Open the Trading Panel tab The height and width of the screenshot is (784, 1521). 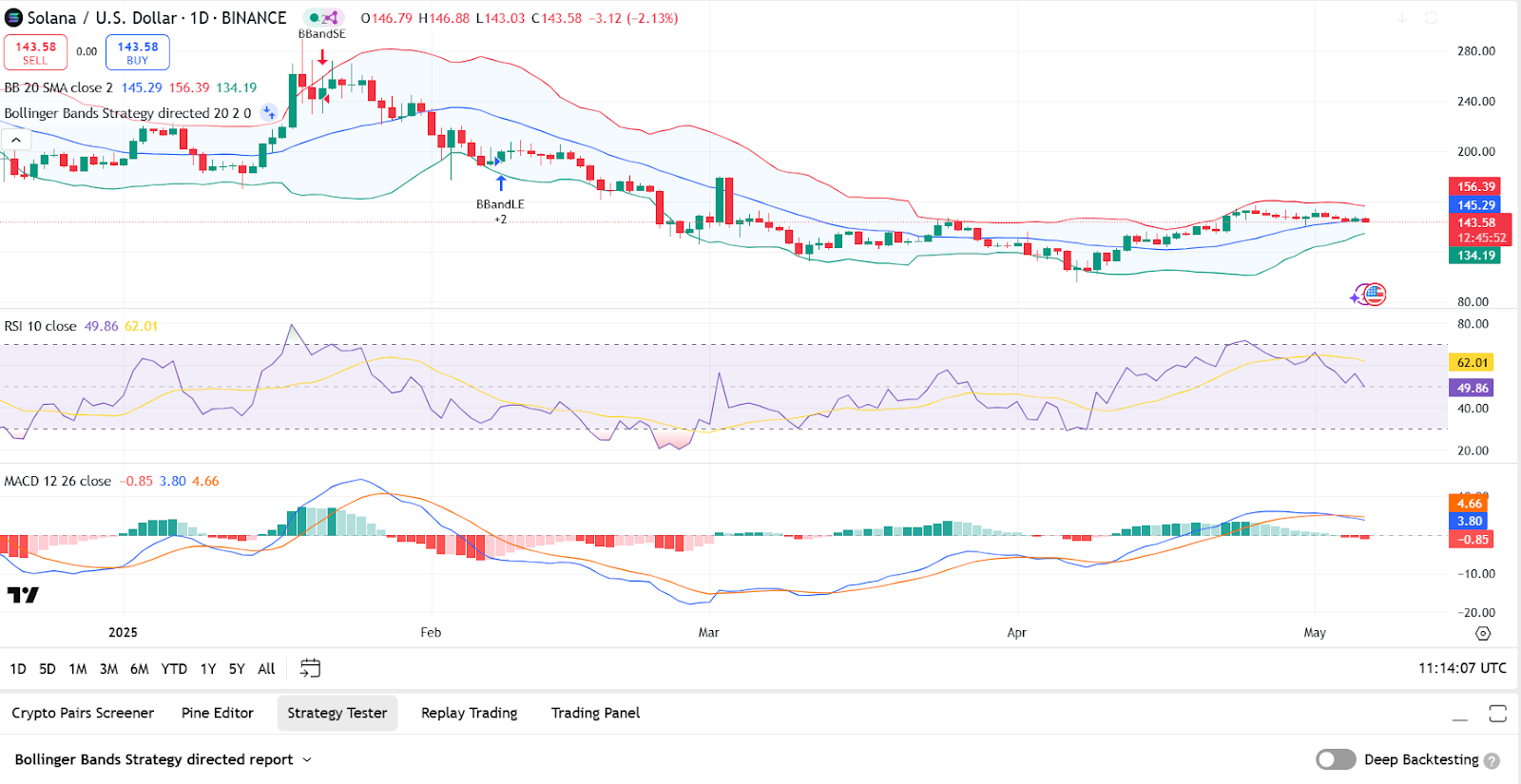pyautogui.click(x=595, y=713)
